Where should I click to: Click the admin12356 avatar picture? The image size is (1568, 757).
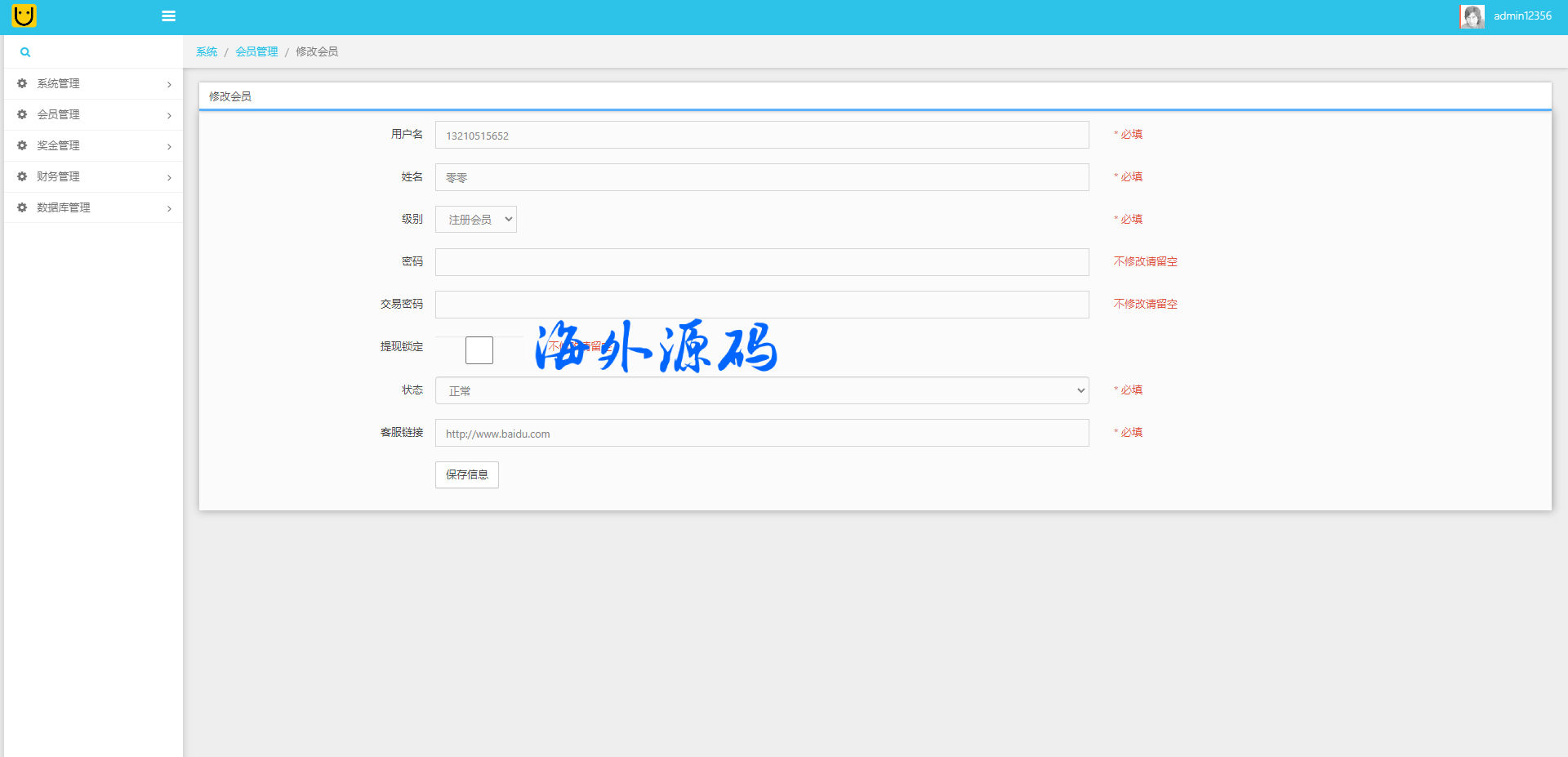pos(1472,16)
